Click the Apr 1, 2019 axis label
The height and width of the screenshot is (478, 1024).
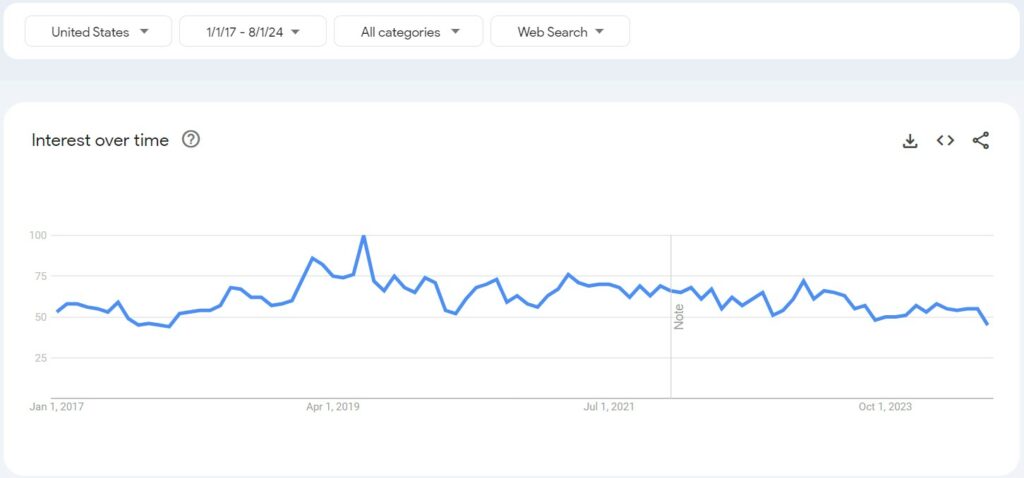333,407
